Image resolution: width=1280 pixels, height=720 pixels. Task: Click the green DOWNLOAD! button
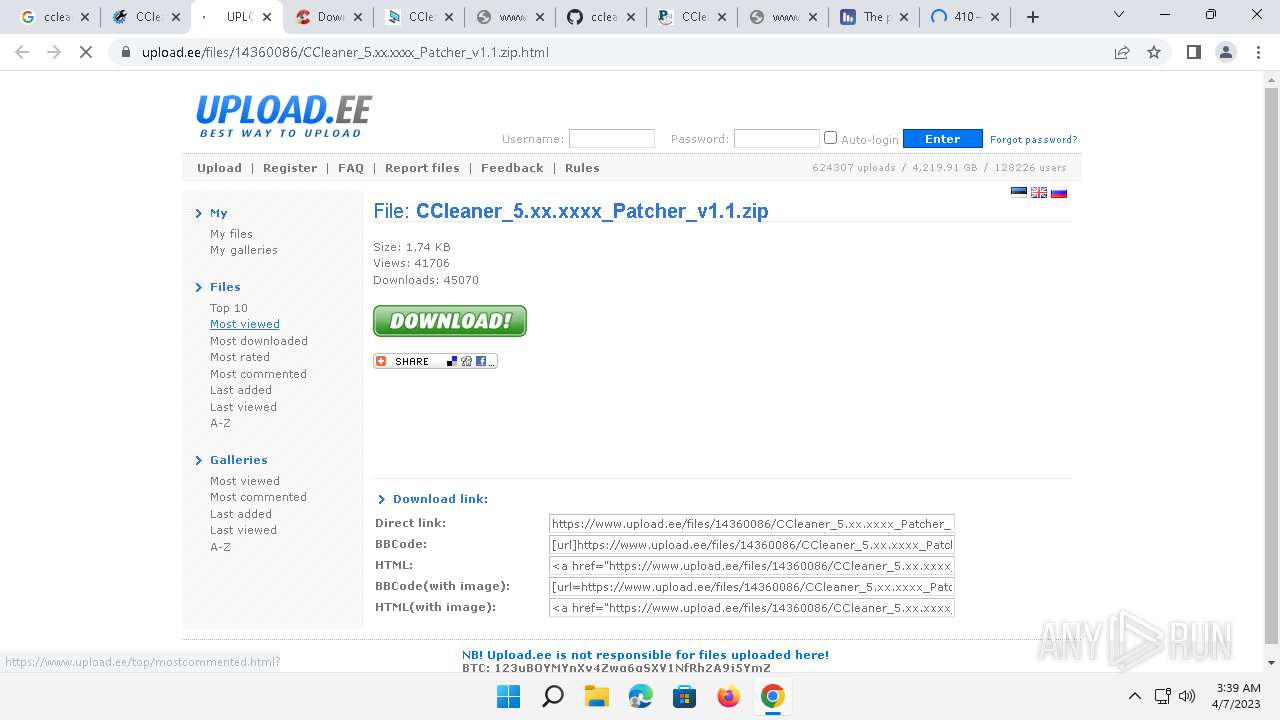point(450,321)
